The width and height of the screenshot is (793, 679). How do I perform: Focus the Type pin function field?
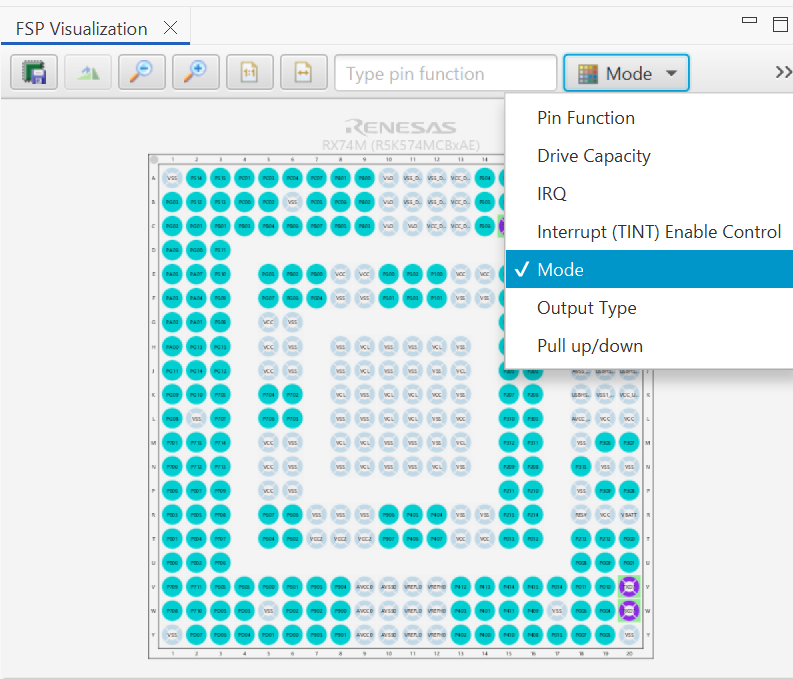pos(446,73)
